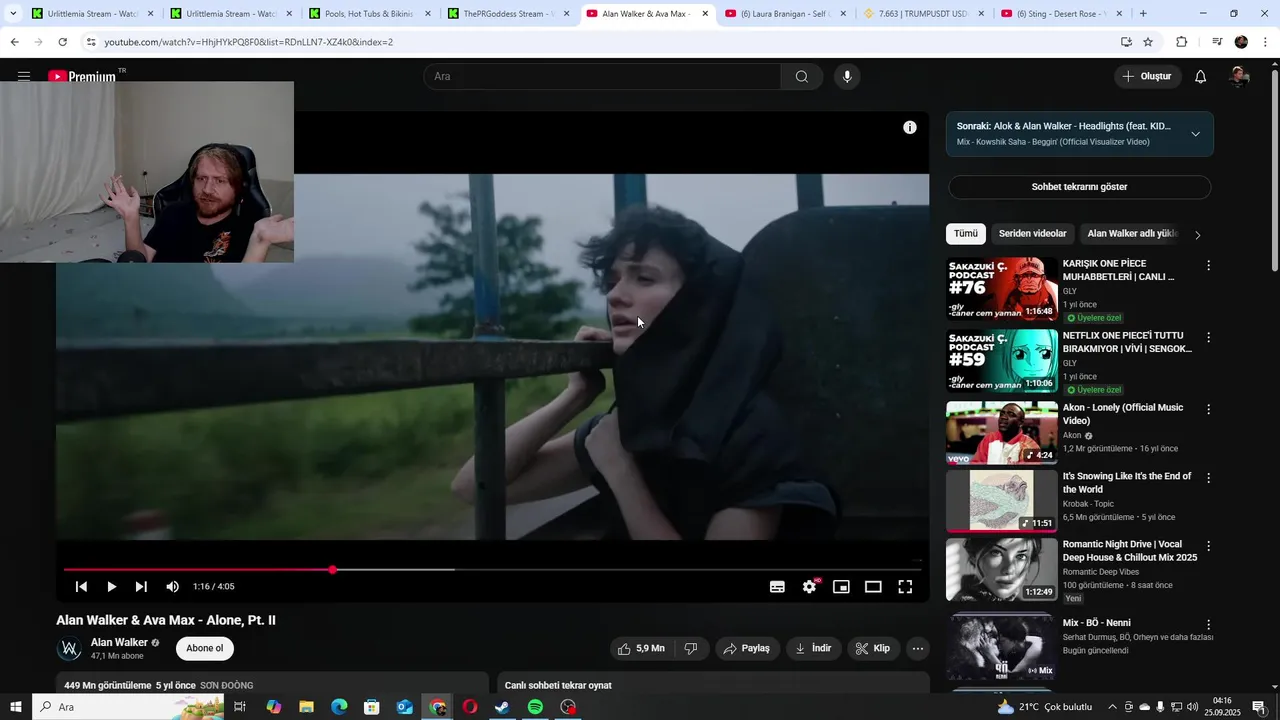Select the Tümü filter chip
Screen dimensions: 1280x720
[966, 234]
